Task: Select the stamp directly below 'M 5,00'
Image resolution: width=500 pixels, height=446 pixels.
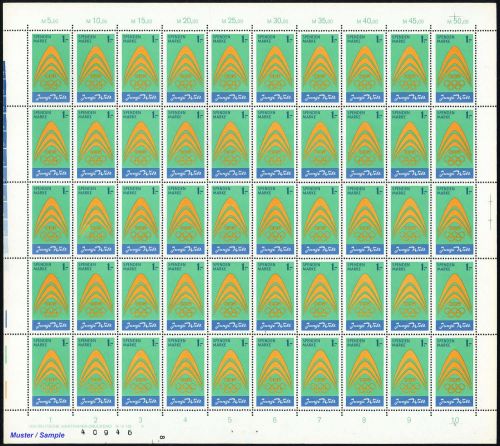Action: 51,68
